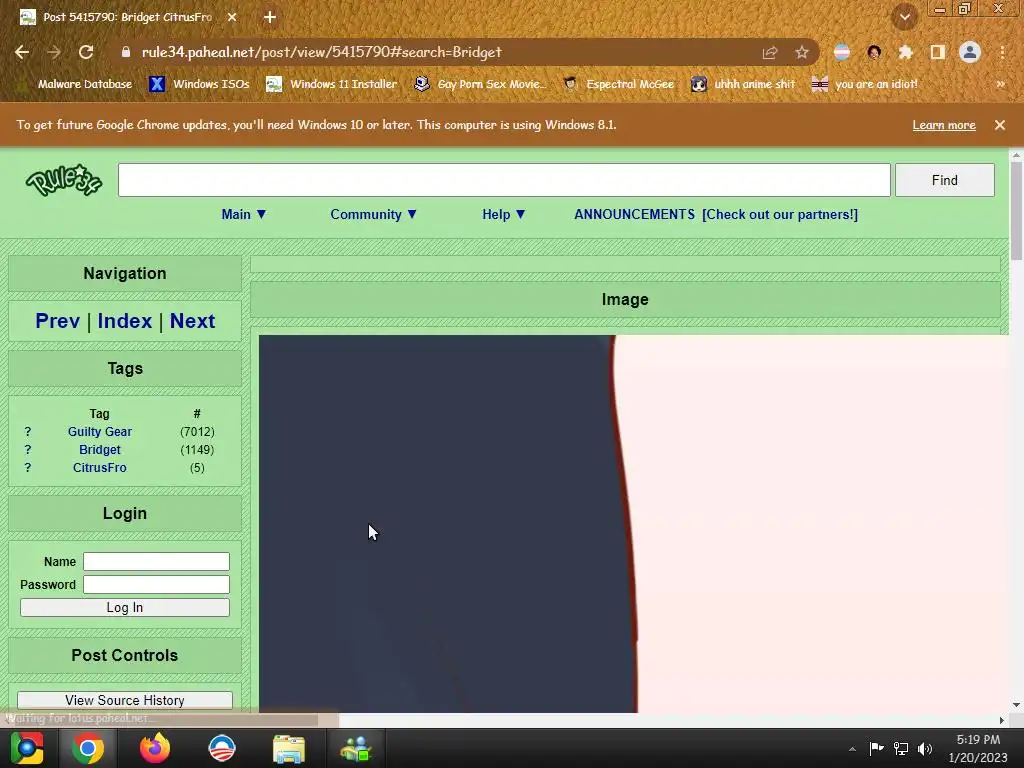
Task: Click the address bar URL
Action: [x=321, y=52]
